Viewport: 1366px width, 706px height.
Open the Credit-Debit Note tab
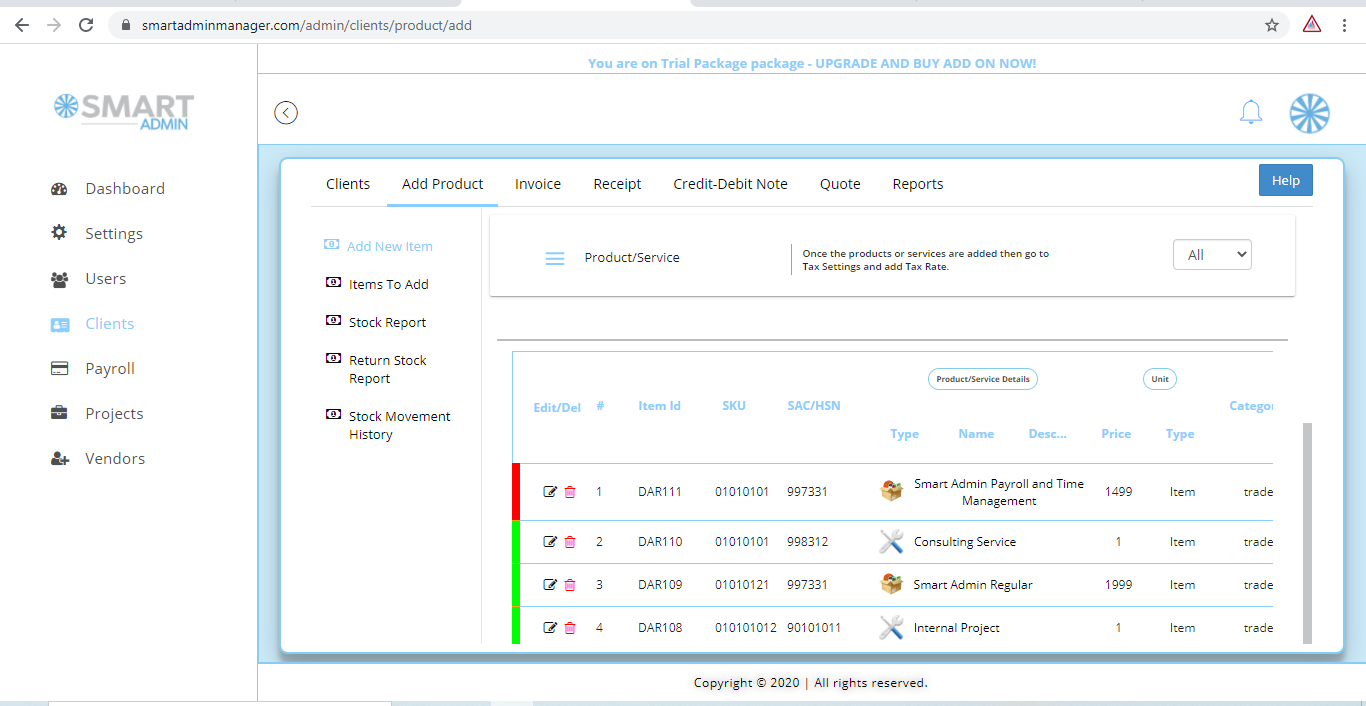[x=730, y=184]
